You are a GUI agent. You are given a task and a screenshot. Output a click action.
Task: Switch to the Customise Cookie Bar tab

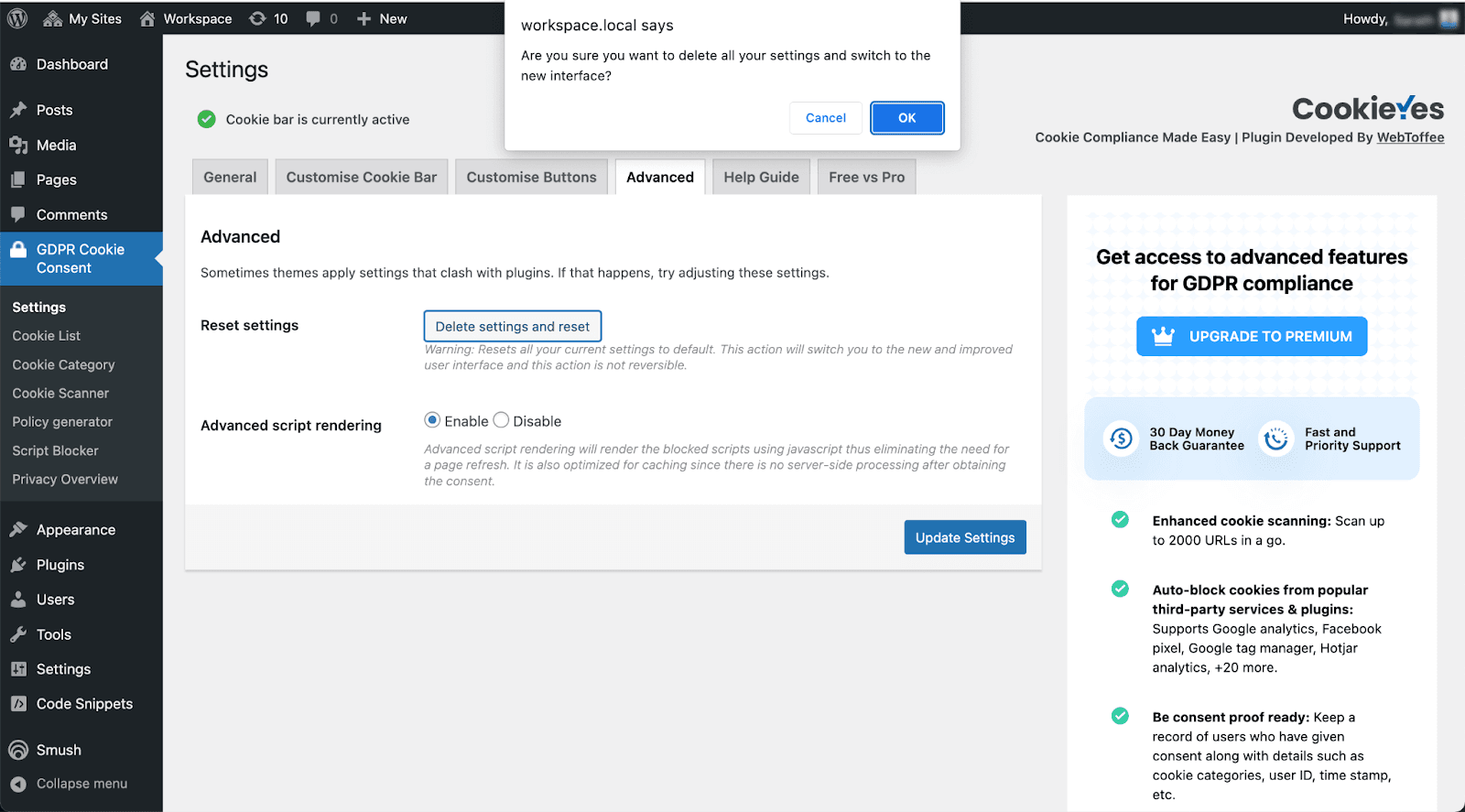tap(362, 178)
